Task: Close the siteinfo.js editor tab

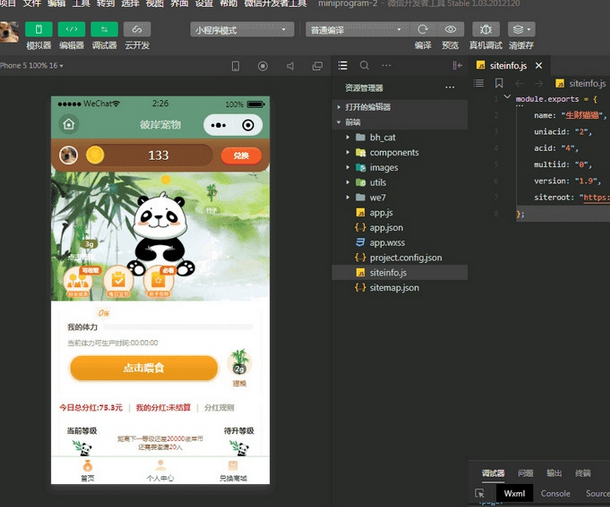Action: (539, 65)
